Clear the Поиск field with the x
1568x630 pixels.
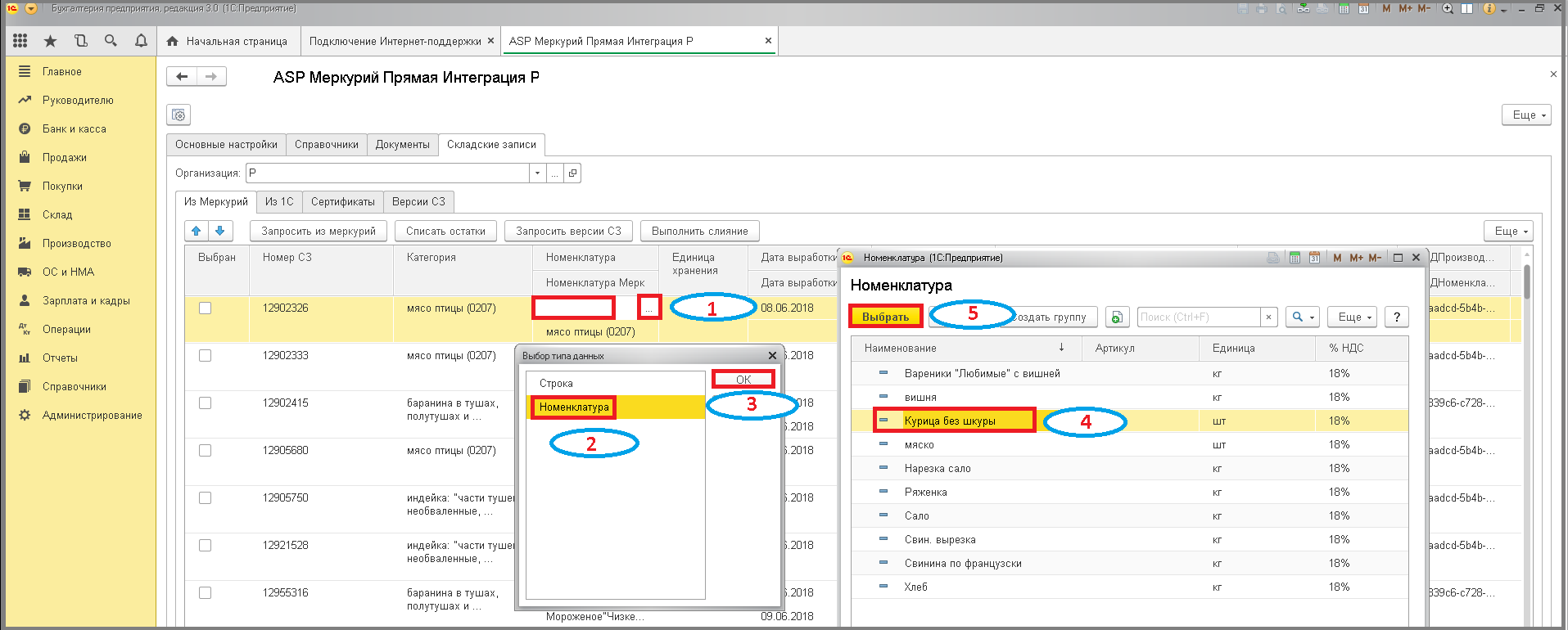(x=1268, y=317)
